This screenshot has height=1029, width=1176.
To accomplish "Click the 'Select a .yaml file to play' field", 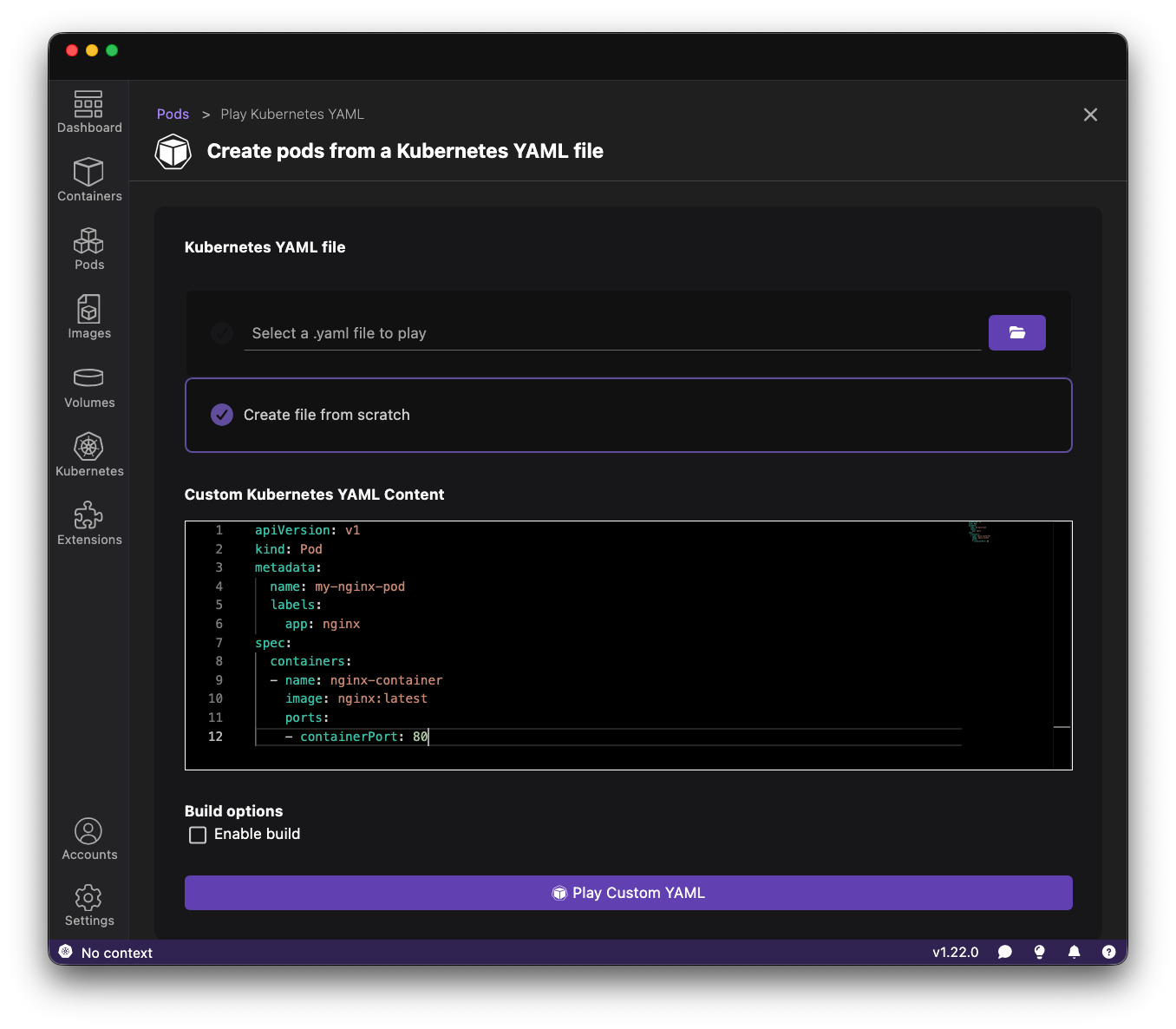I will (x=611, y=333).
